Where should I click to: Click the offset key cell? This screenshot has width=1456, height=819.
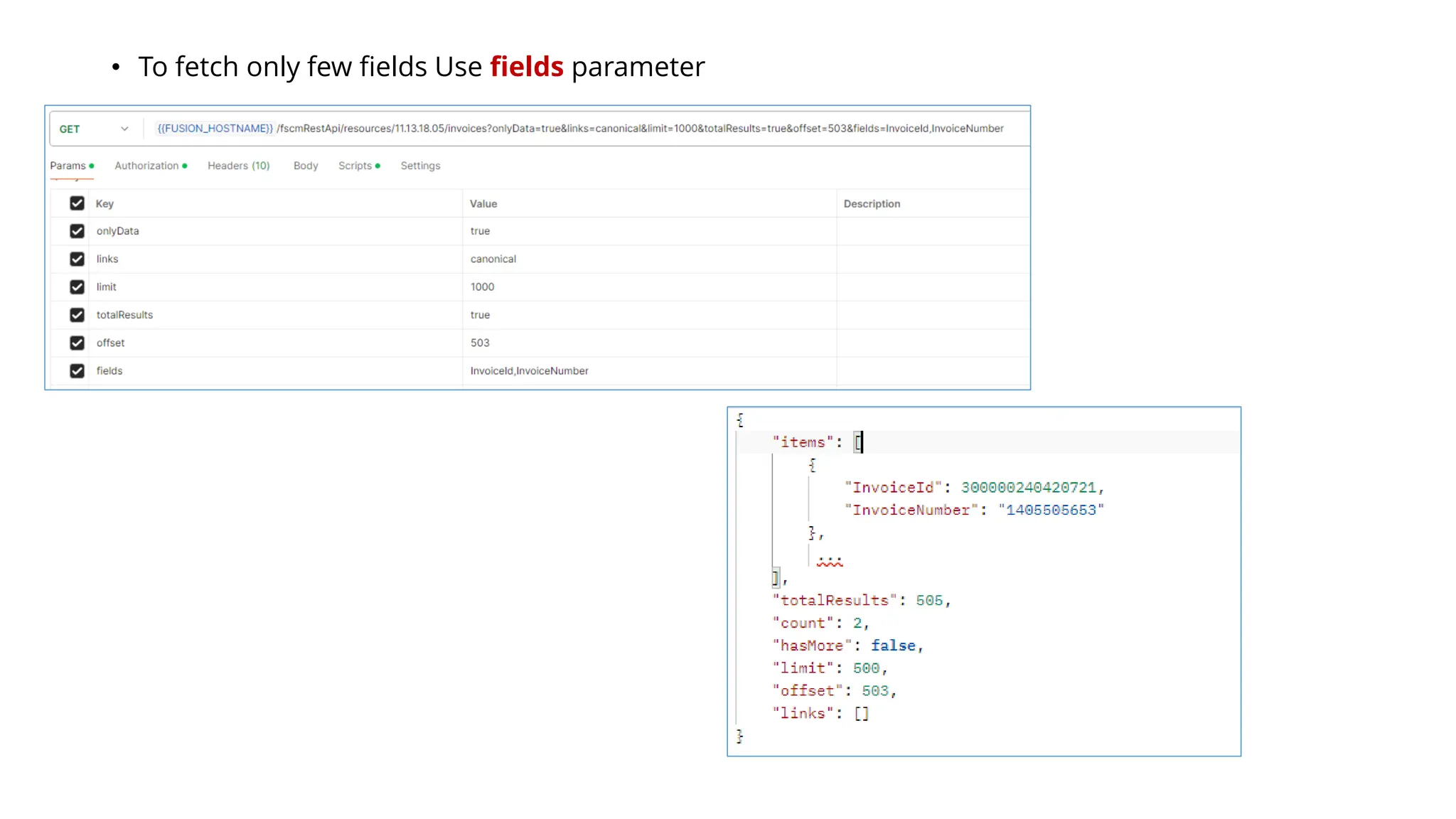point(276,343)
